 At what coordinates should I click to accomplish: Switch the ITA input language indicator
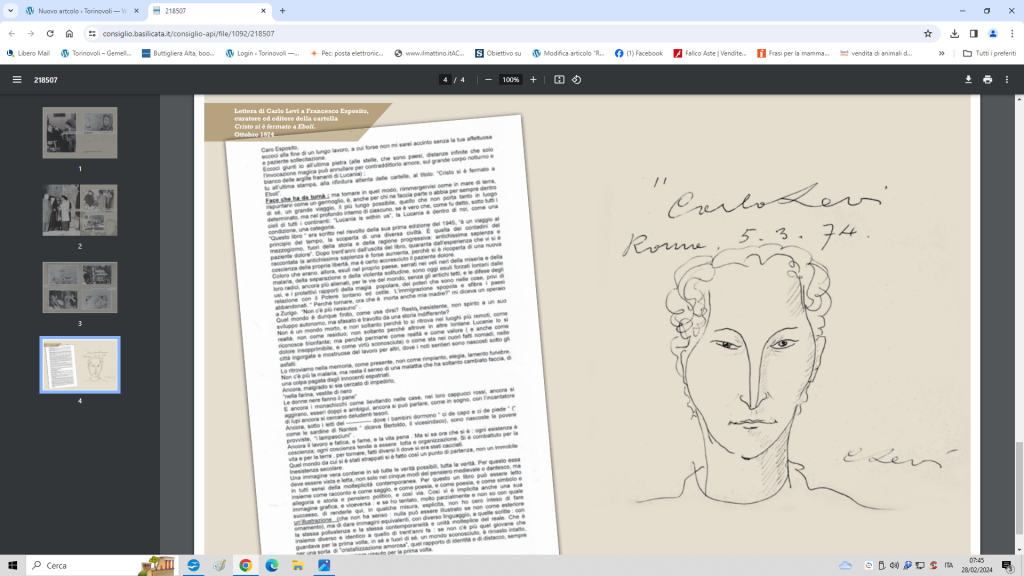tap(948, 565)
